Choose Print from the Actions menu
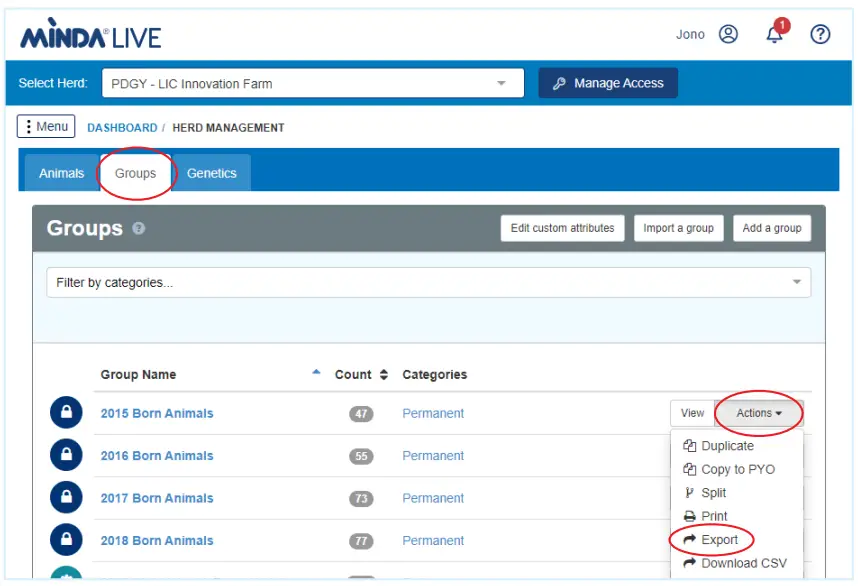The image size is (858, 586). (x=705, y=517)
